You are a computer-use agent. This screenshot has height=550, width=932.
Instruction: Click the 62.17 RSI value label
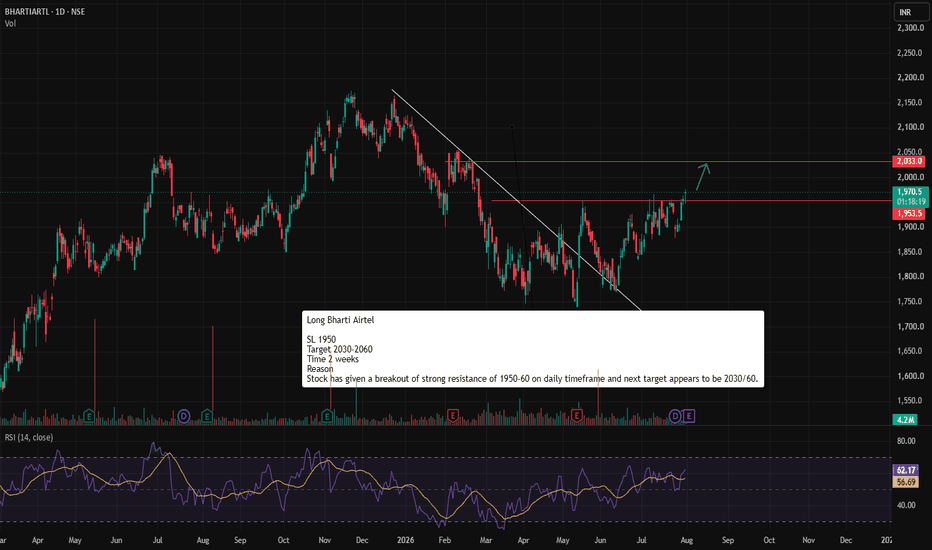click(x=906, y=470)
